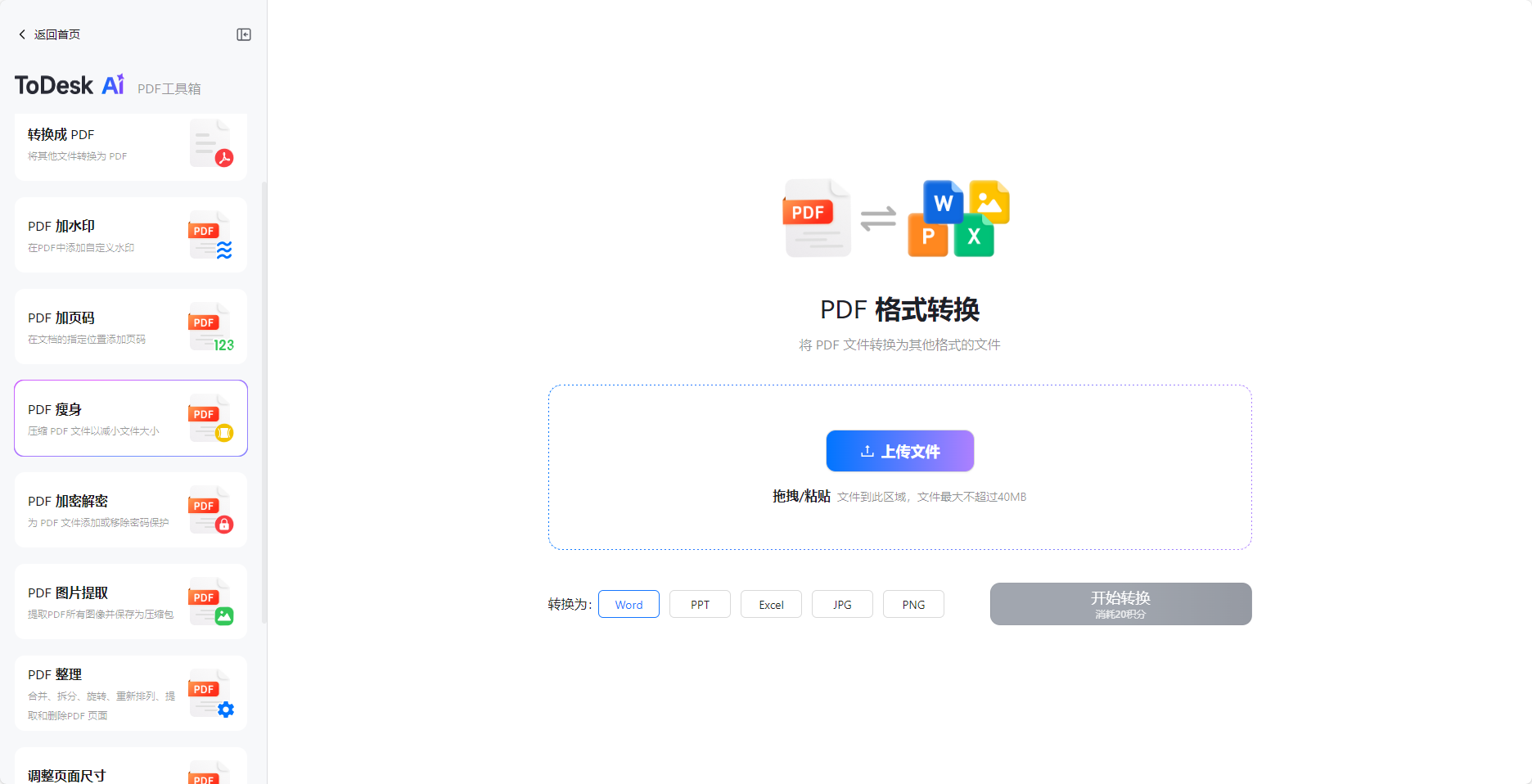The width and height of the screenshot is (1532, 784).
Task: Click the PDF 格式转换 heading
Action: (x=900, y=309)
